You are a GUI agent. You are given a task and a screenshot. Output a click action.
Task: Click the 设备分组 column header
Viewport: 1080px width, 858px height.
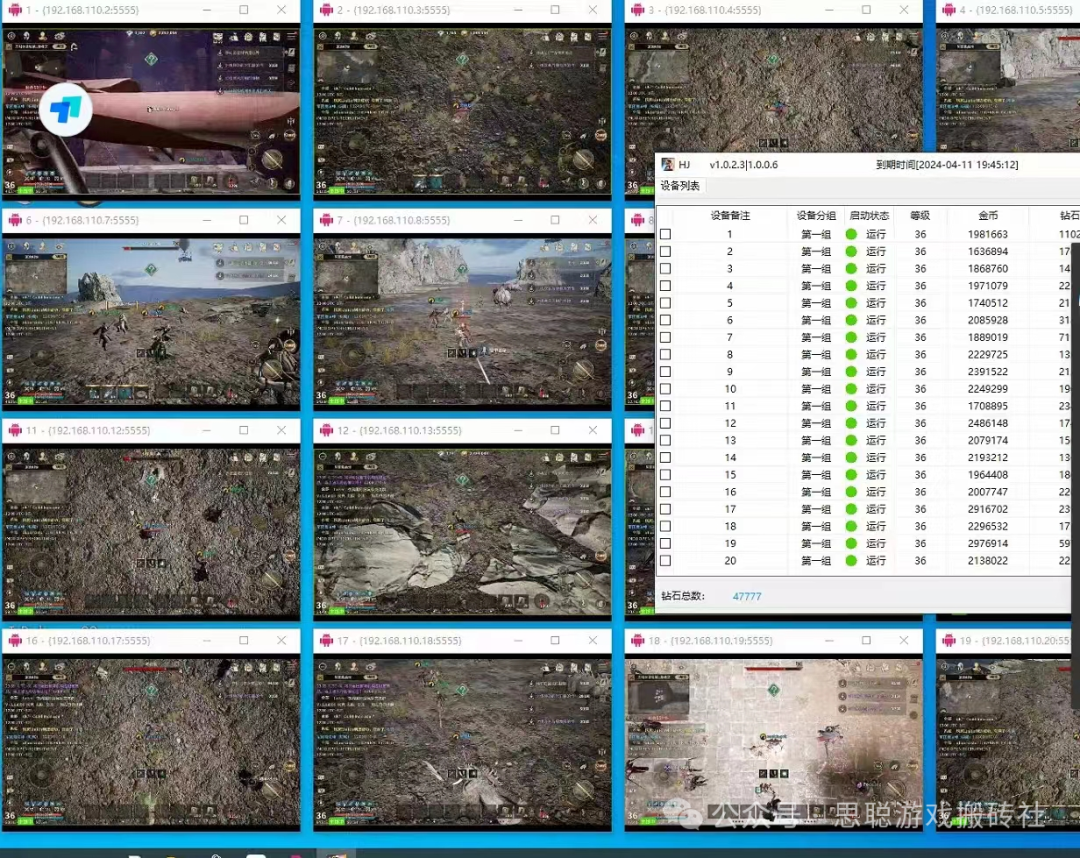tap(816, 215)
